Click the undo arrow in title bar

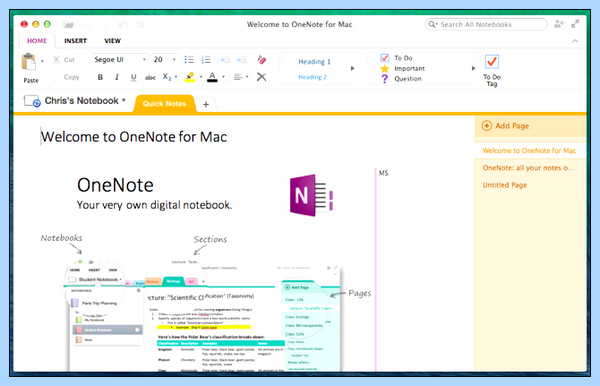(122, 24)
